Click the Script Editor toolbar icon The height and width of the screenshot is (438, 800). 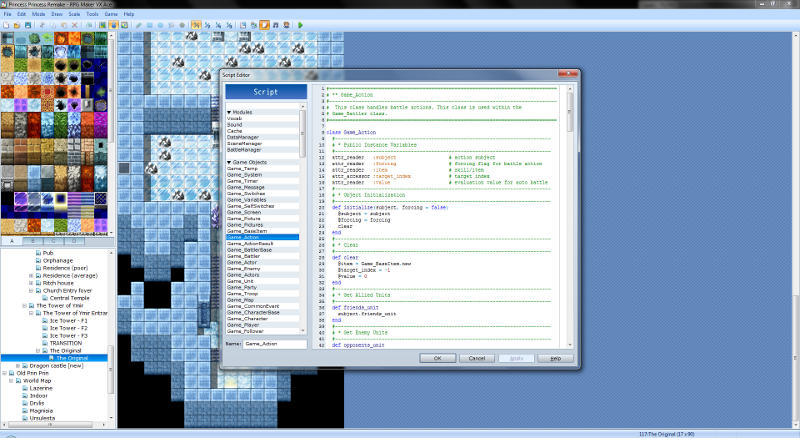point(262,24)
